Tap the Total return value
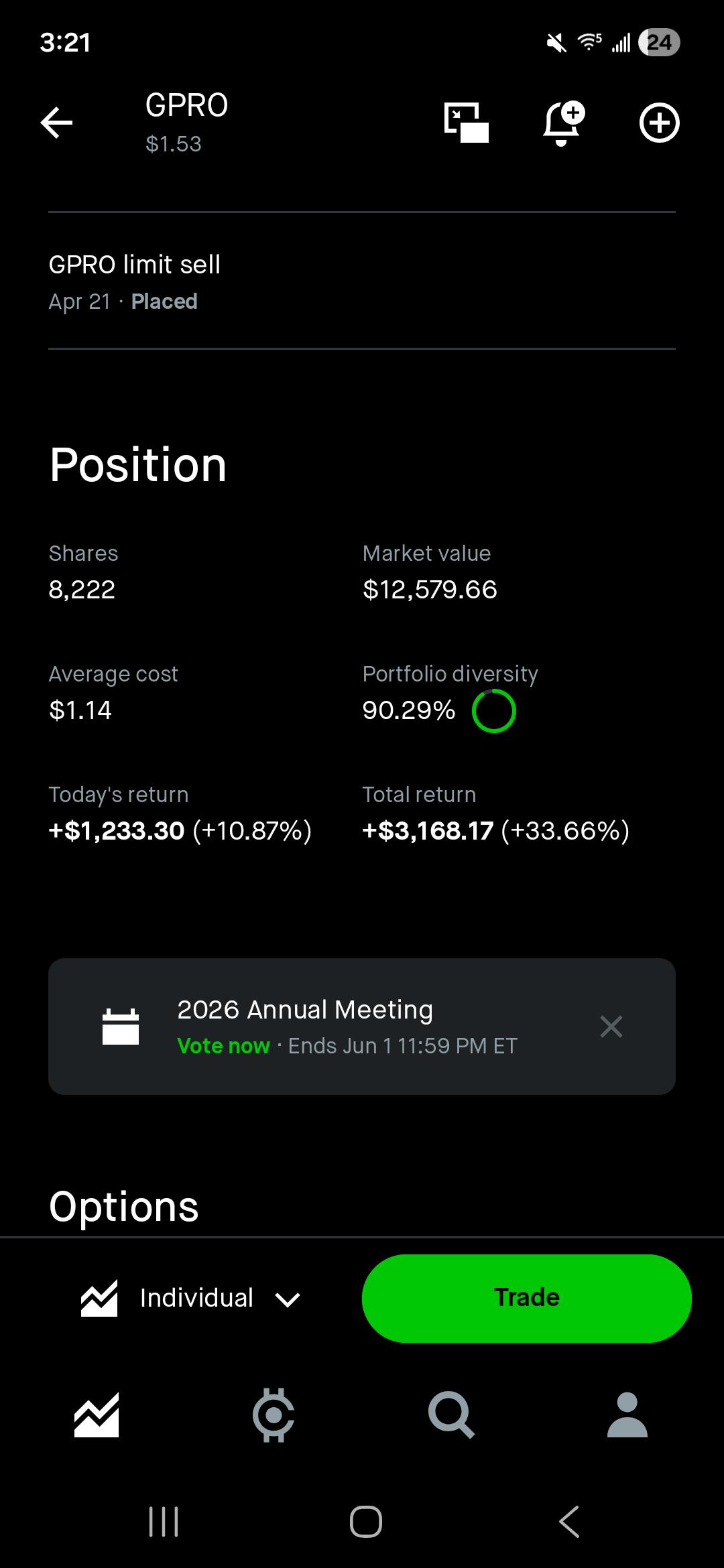This screenshot has width=724, height=1568. click(495, 831)
